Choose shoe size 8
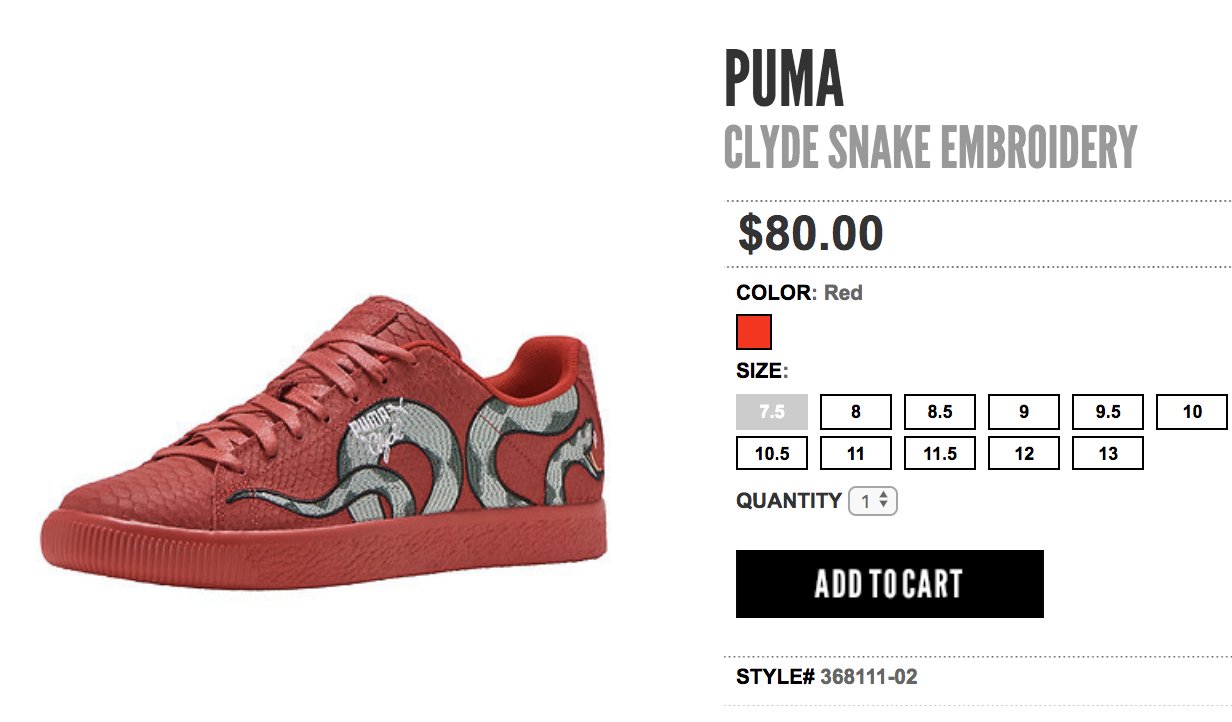The height and width of the screenshot is (722, 1232). tap(856, 412)
